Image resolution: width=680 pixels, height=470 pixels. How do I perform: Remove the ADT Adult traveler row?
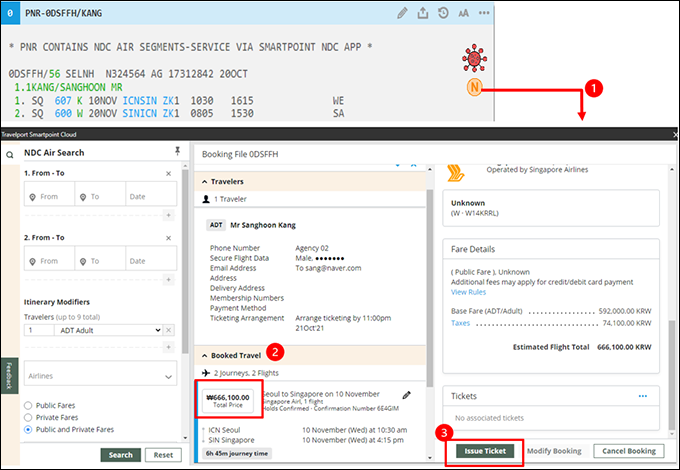pyautogui.click(x=169, y=330)
